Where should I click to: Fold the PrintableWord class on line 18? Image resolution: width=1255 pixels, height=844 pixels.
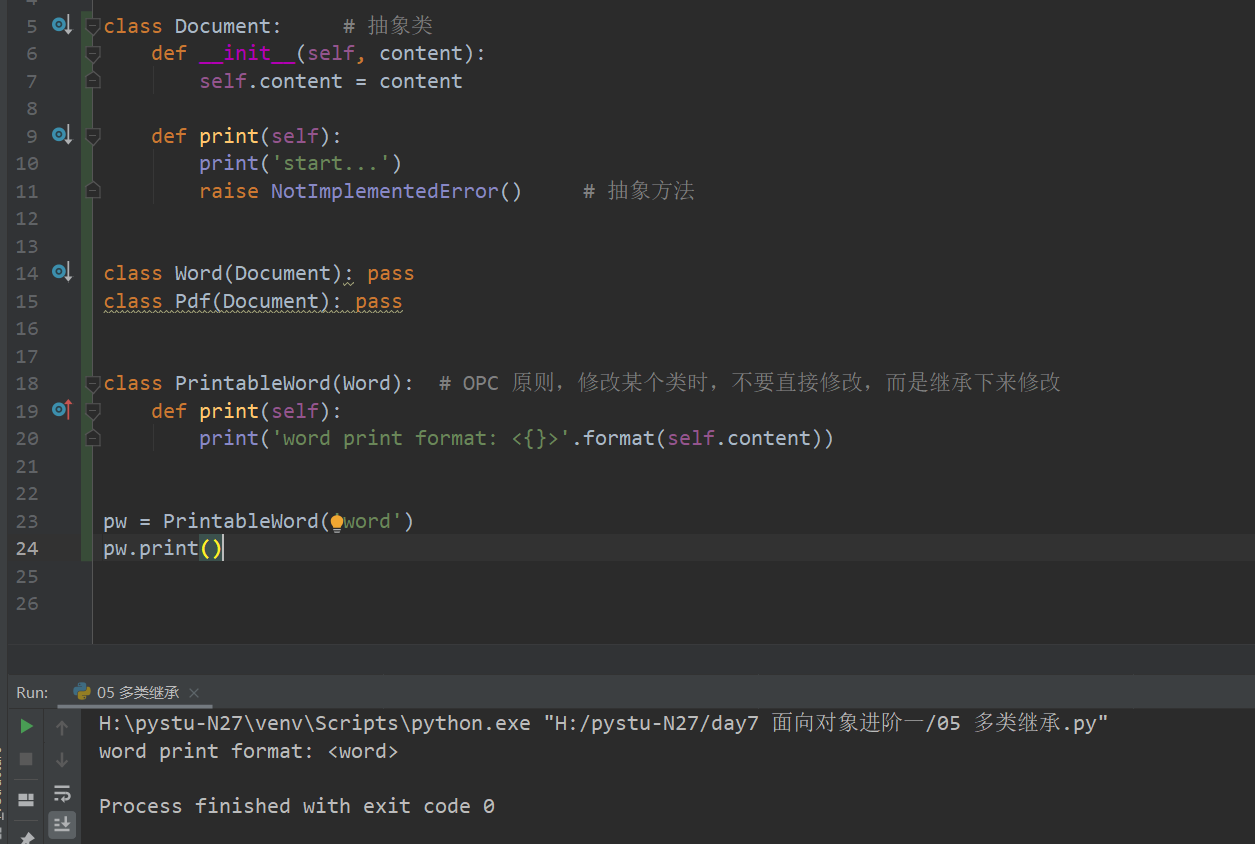click(93, 383)
